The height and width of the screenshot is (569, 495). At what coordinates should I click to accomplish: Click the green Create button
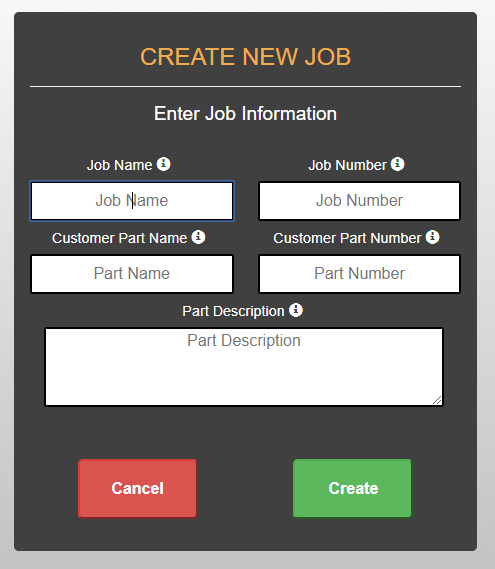tap(352, 488)
